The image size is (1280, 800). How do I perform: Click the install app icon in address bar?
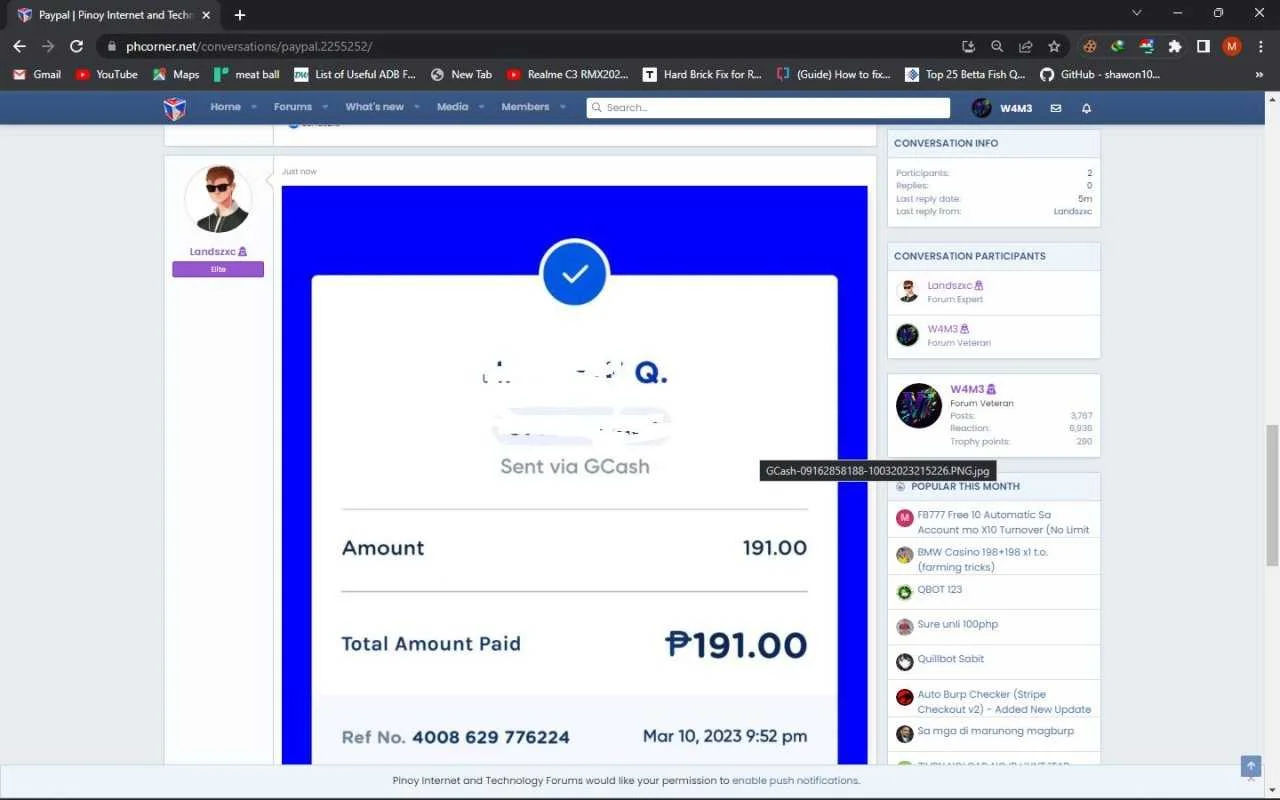(x=968, y=46)
